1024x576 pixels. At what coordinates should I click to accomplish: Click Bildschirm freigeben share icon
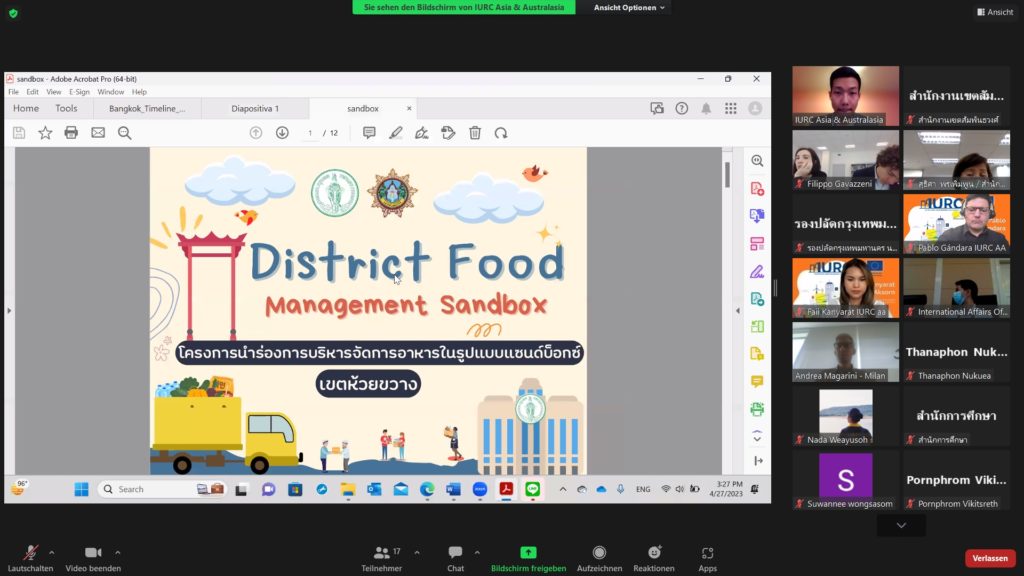528,553
